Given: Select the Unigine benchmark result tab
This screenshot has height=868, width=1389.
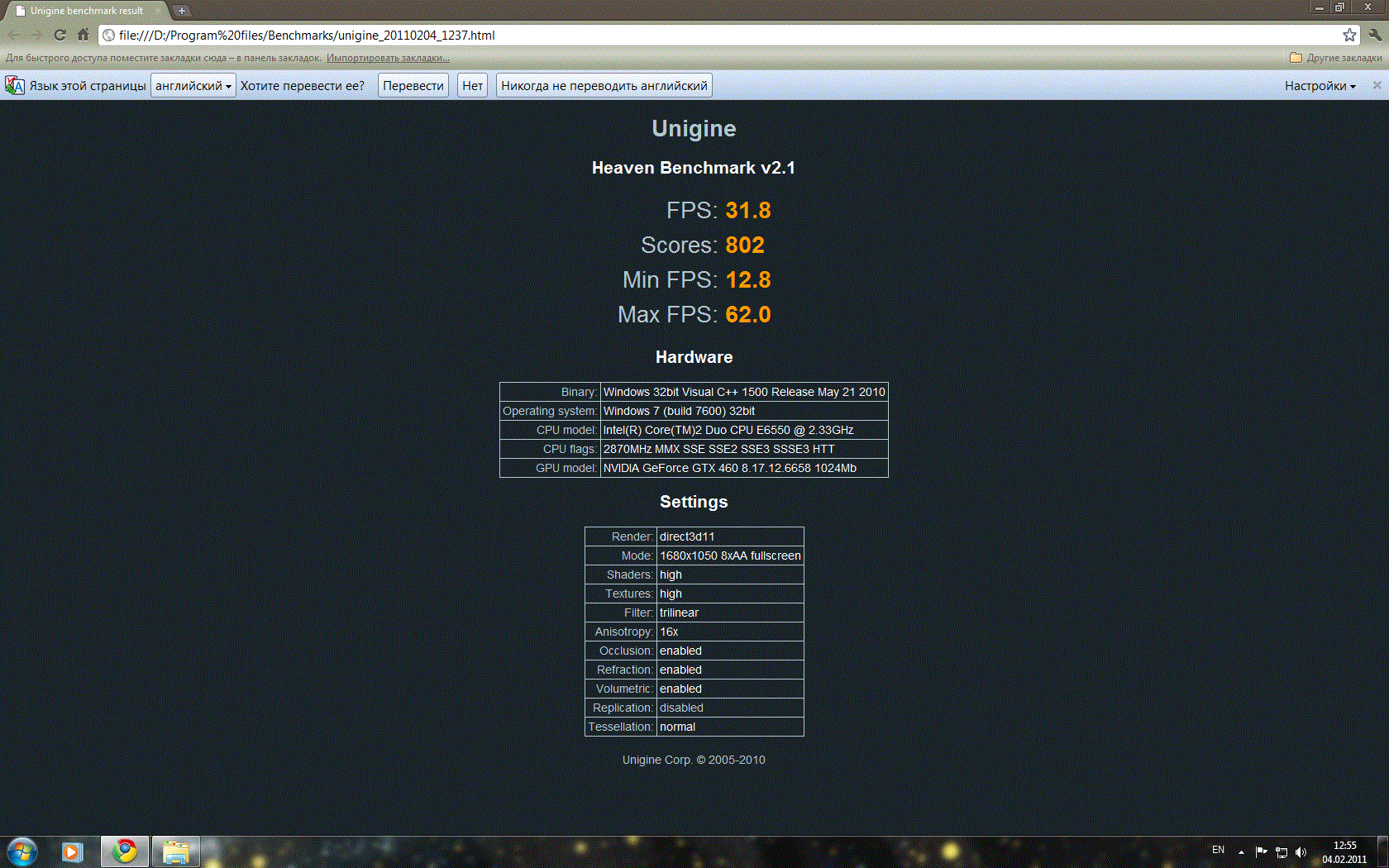Looking at the screenshot, I should [86, 11].
